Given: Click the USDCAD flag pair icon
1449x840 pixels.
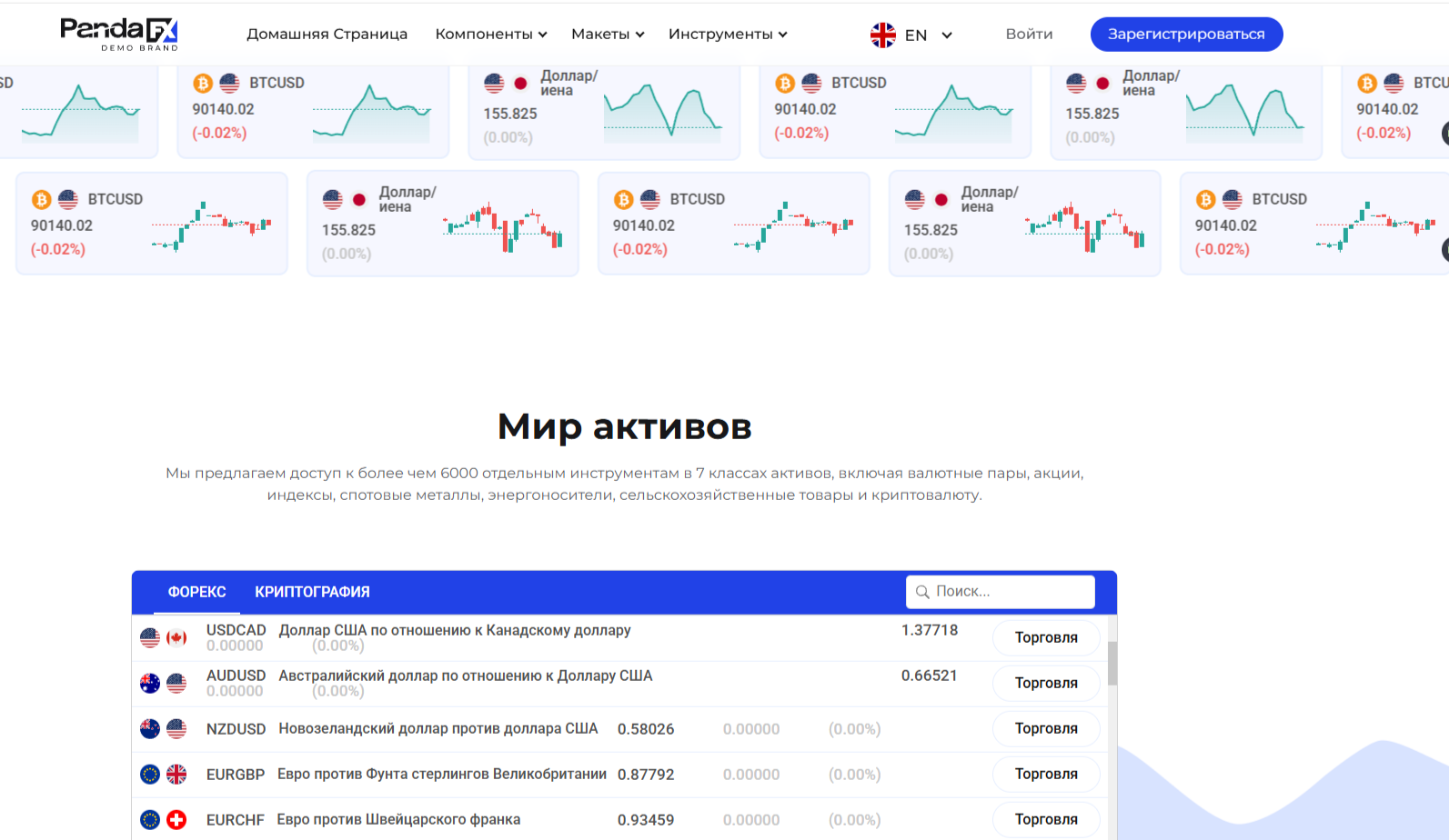Looking at the screenshot, I should [164, 638].
